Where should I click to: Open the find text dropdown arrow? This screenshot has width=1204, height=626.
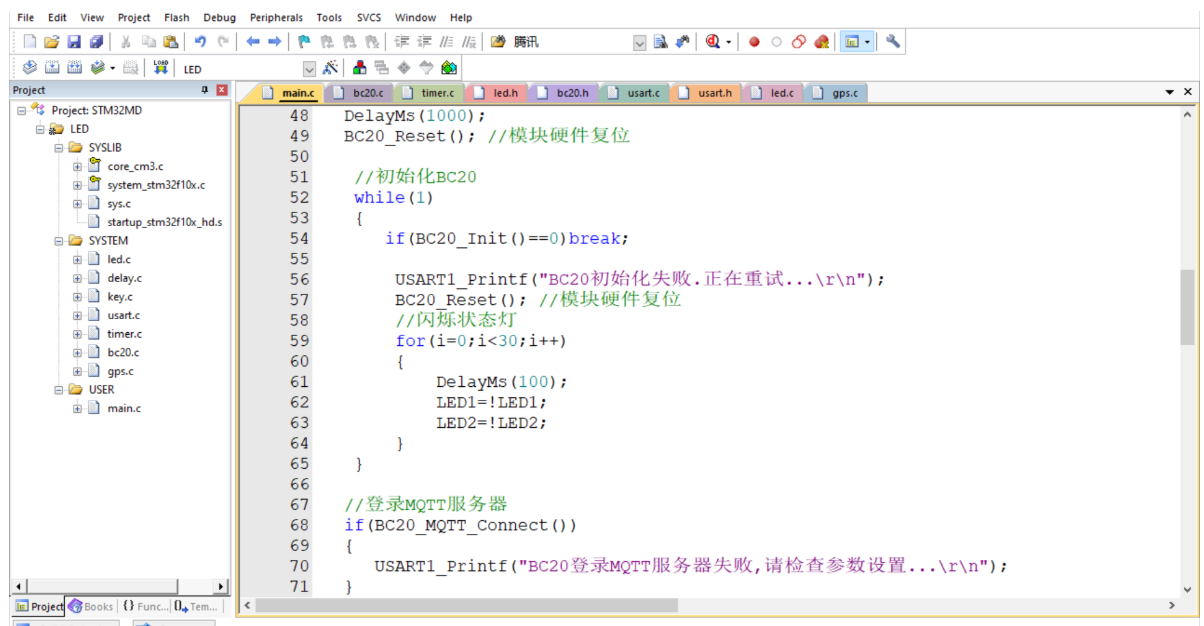coord(639,42)
